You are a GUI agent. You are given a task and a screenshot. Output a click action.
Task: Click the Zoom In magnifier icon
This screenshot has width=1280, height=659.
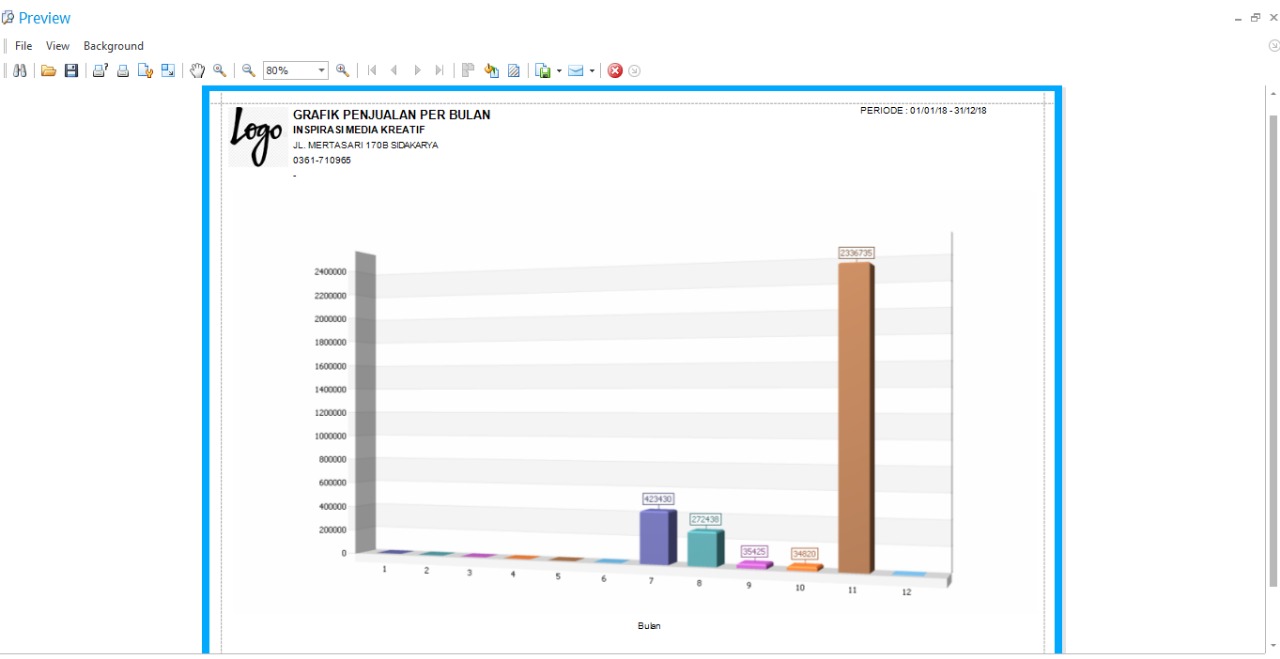point(343,71)
